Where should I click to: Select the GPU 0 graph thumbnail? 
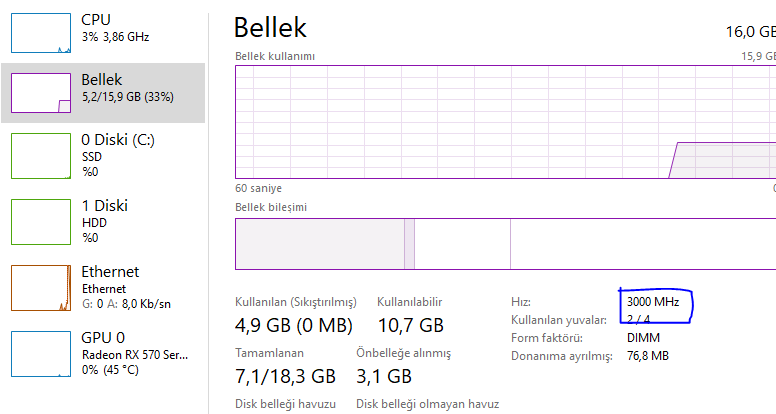click(41, 353)
